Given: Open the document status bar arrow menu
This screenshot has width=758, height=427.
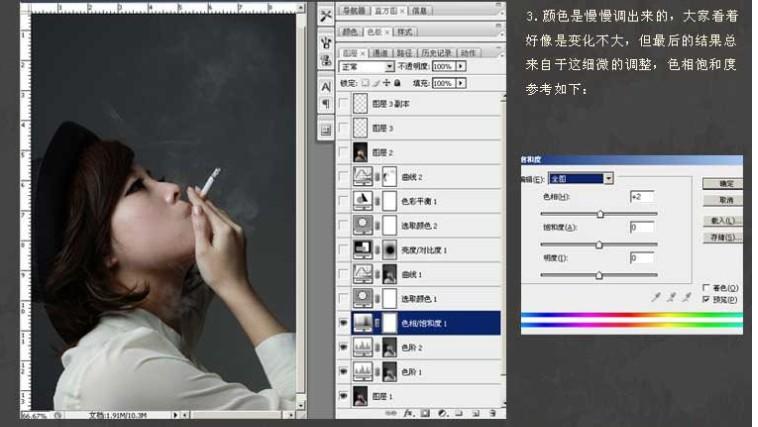Looking at the screenshot, I should (x=176, y=415).
